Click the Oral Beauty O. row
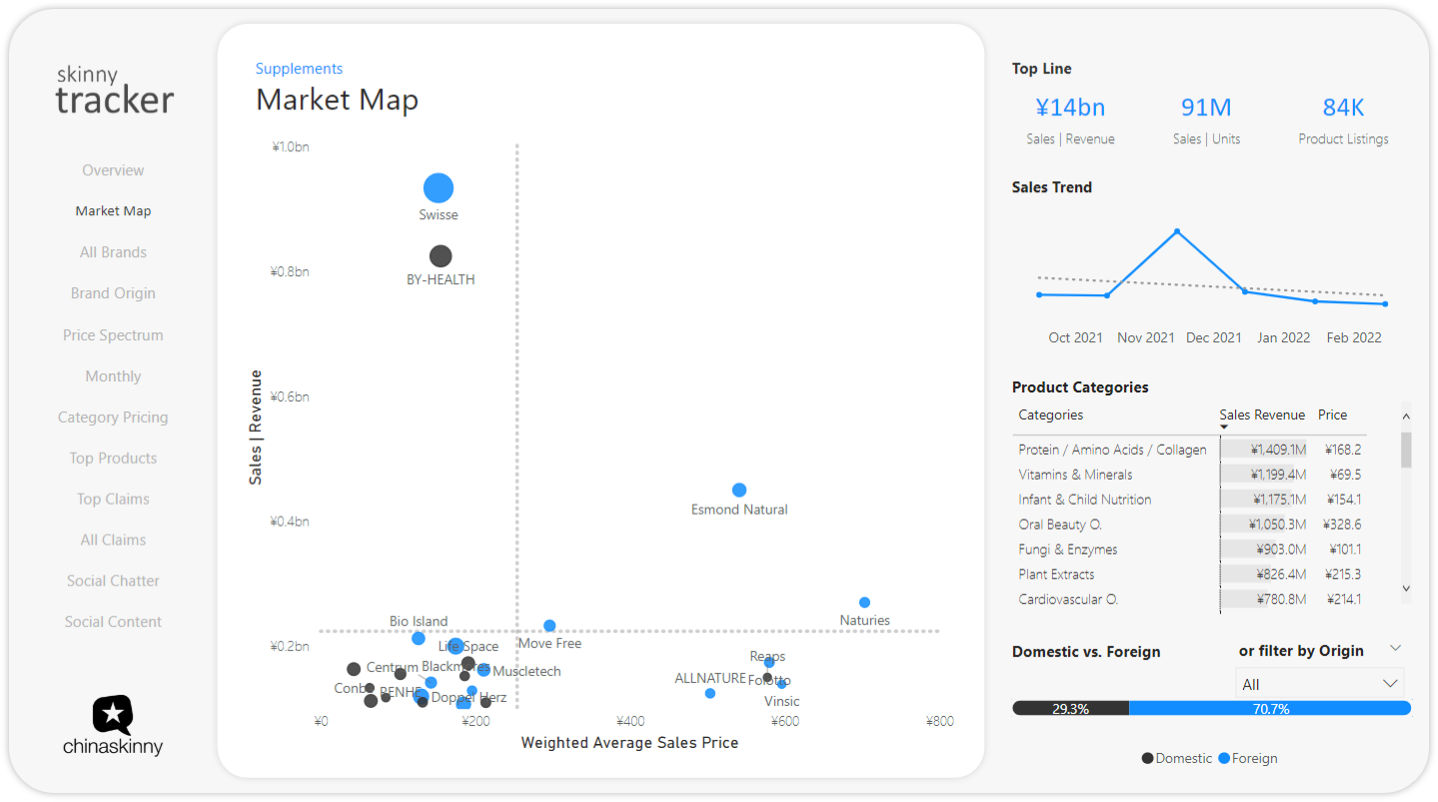1438x802 pixels. pos(1190,525)
